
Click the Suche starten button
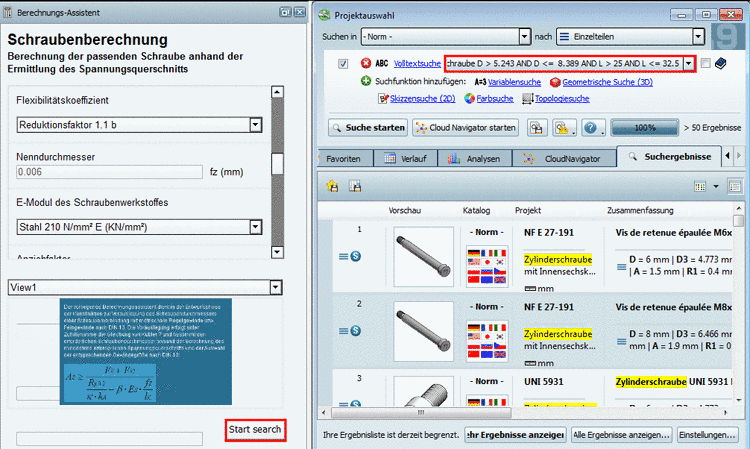(x=368, y=128)
